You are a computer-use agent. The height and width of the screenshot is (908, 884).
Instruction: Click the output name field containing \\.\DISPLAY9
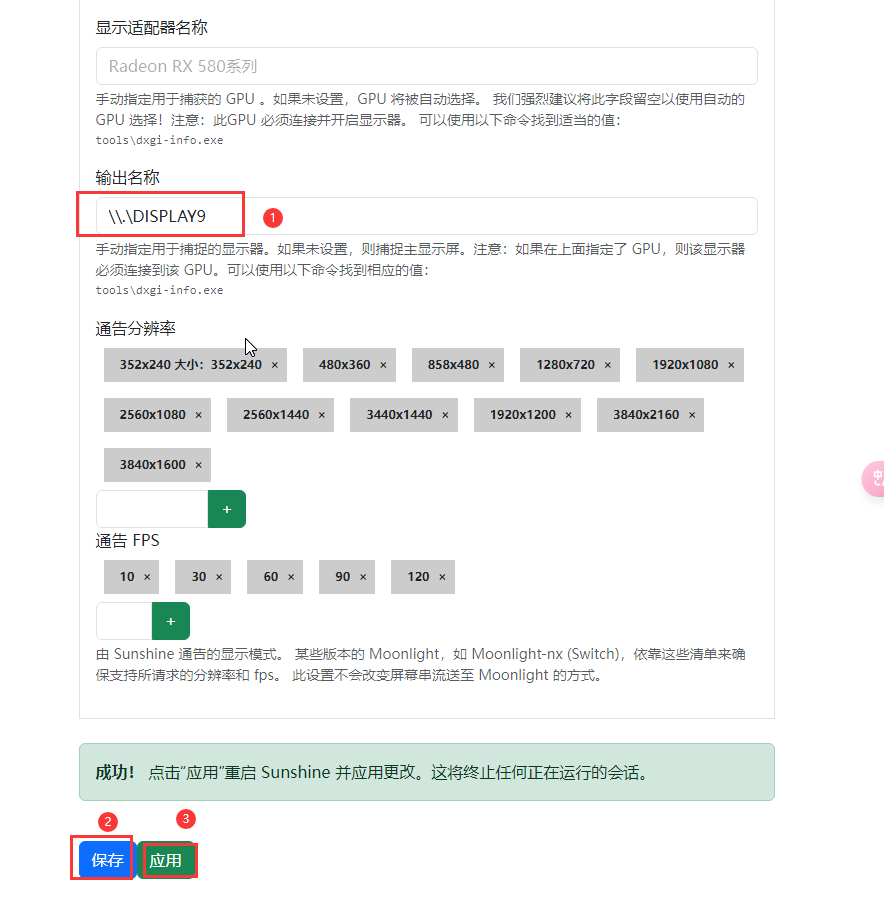coord(427,216)
